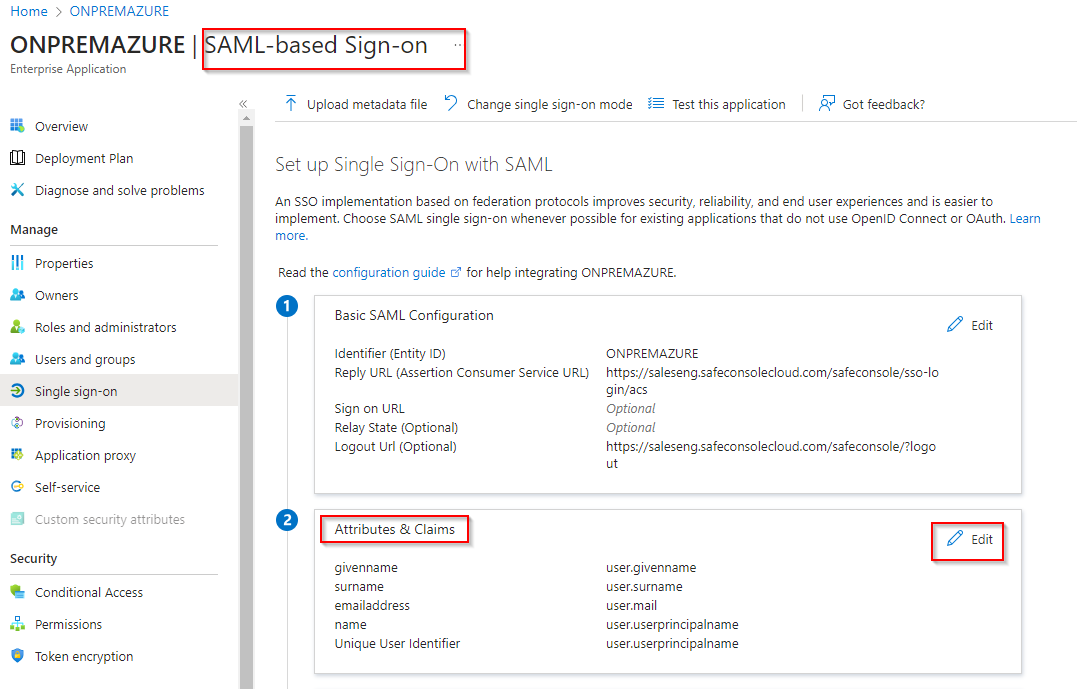
Task: Click the pencil icon in Basic SAML Configuration
Action: click(x=955, y=324)
